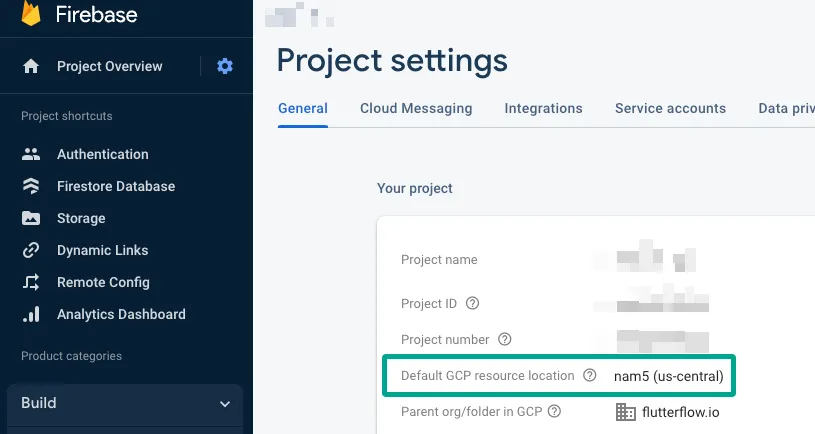Screen dimensions: 815x434
Task: Open the Build product category
Action: pyautogui.click(x=125, y=404)
